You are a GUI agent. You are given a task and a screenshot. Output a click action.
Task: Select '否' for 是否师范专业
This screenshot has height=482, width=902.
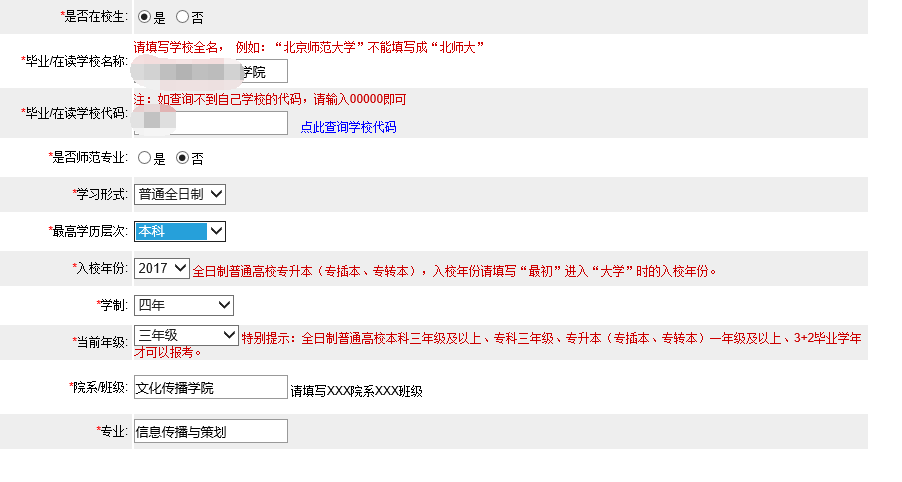click(x=182, y=158)
